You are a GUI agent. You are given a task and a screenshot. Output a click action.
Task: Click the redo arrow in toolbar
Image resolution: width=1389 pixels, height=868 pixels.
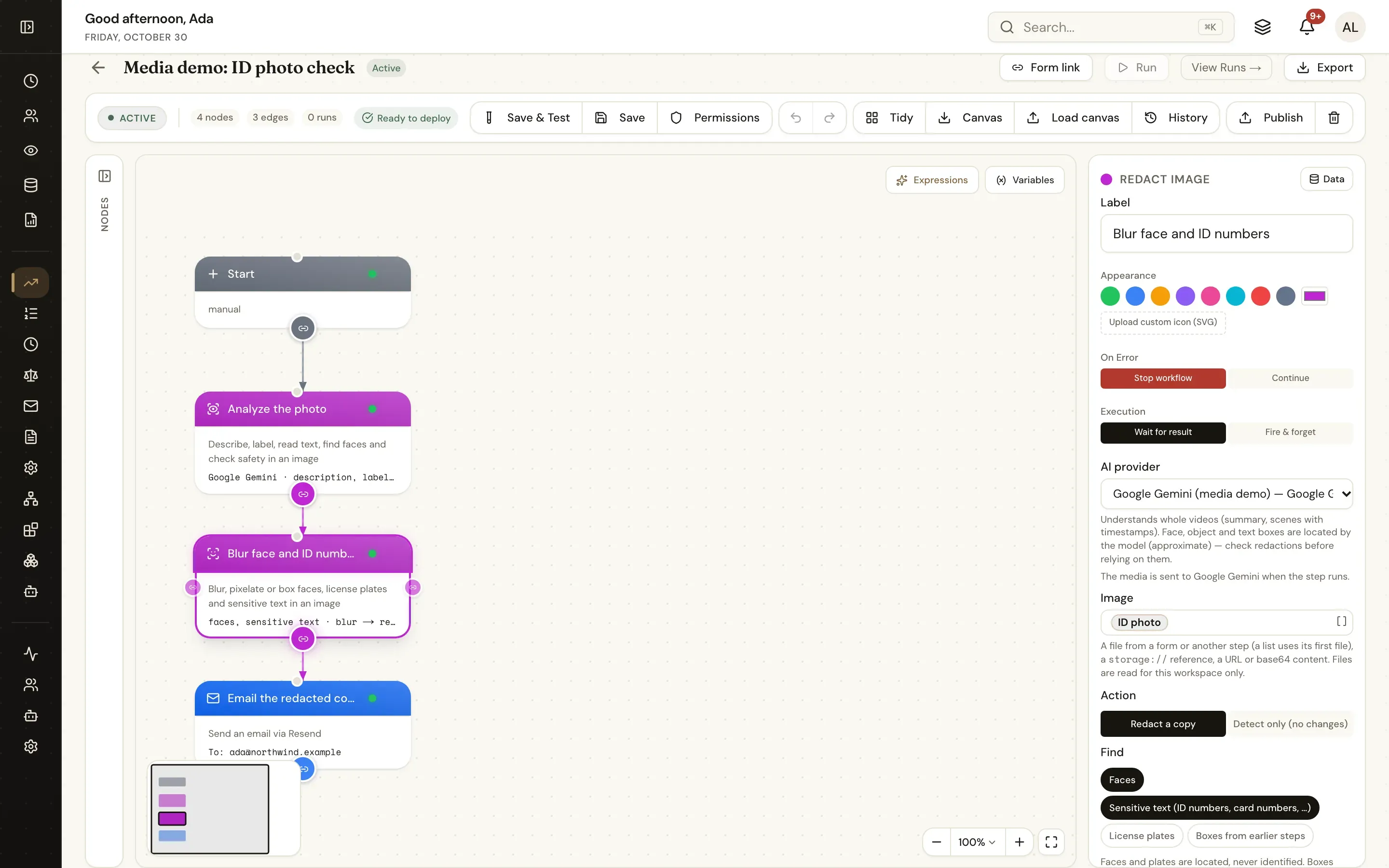point(829,118)
